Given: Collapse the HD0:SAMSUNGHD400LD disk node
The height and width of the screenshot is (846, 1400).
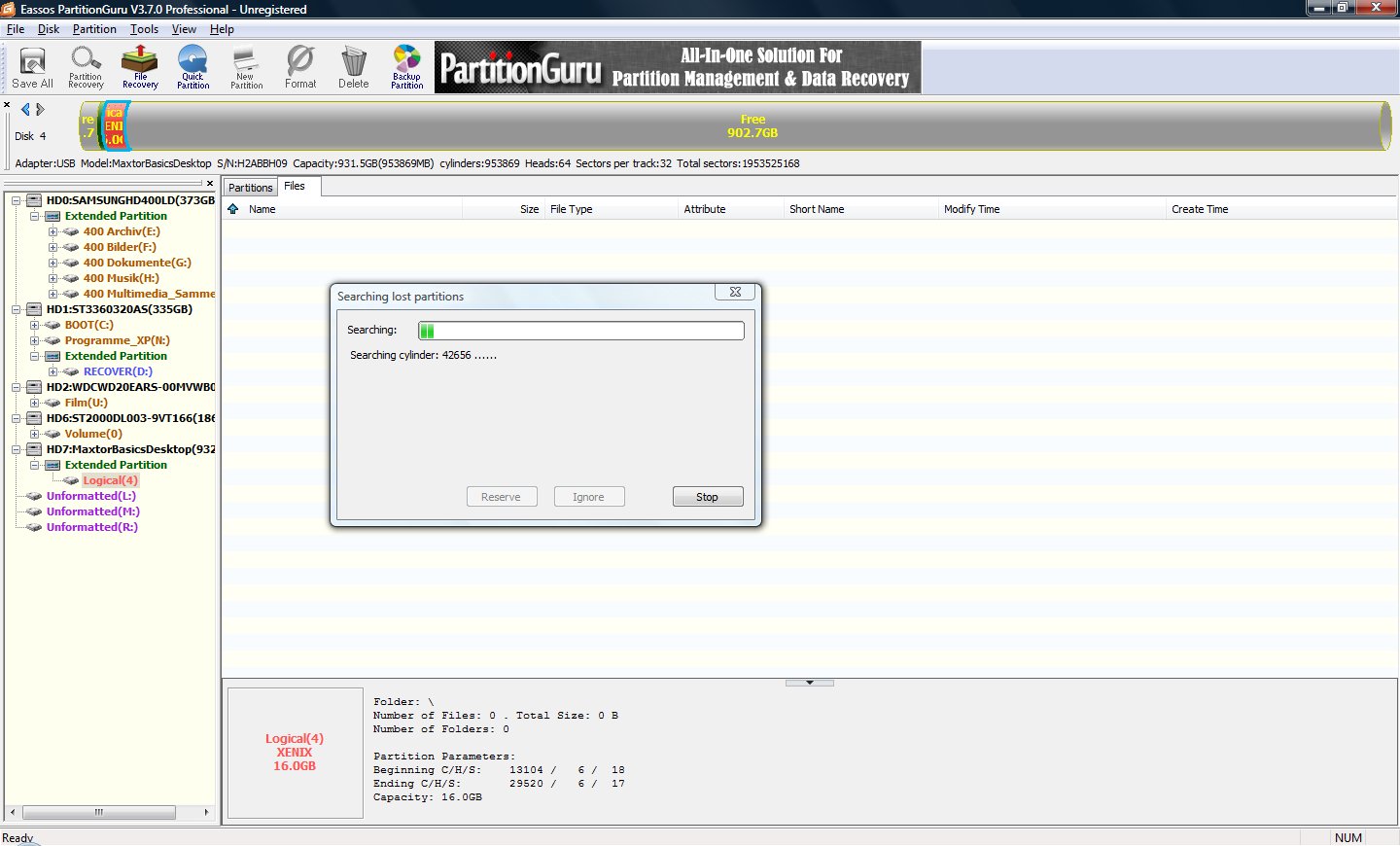Looking at the screenshot, I should click(16, 200).
